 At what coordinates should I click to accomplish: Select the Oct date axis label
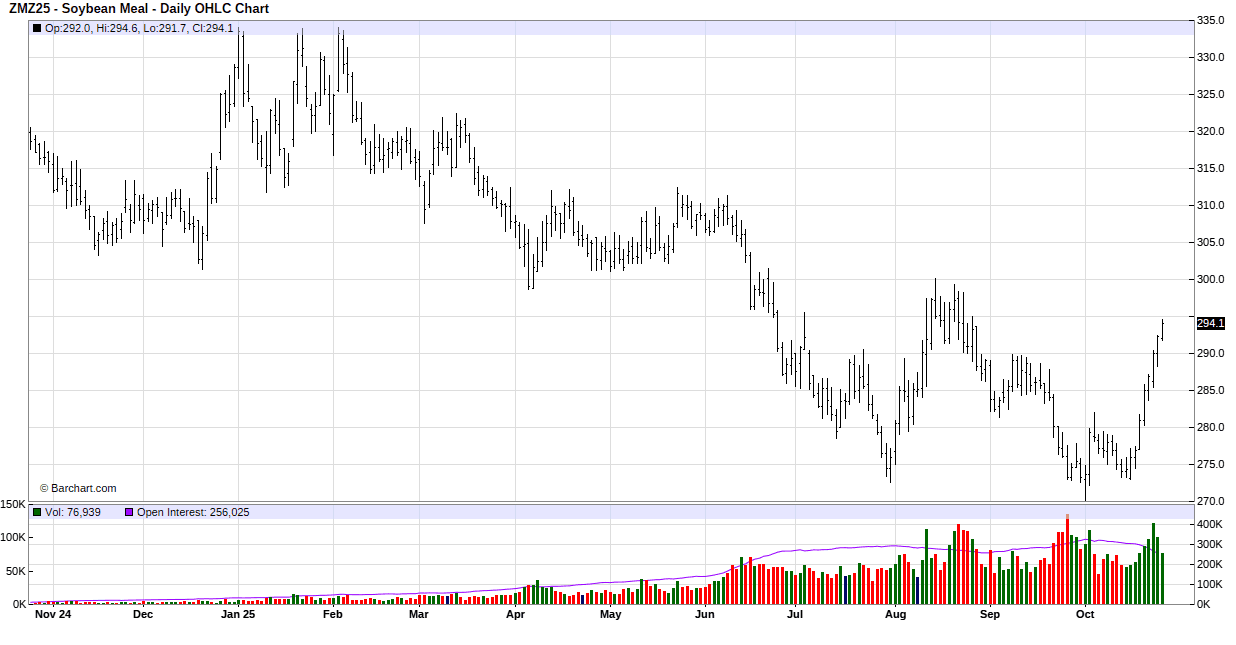tap(1085, 615)
